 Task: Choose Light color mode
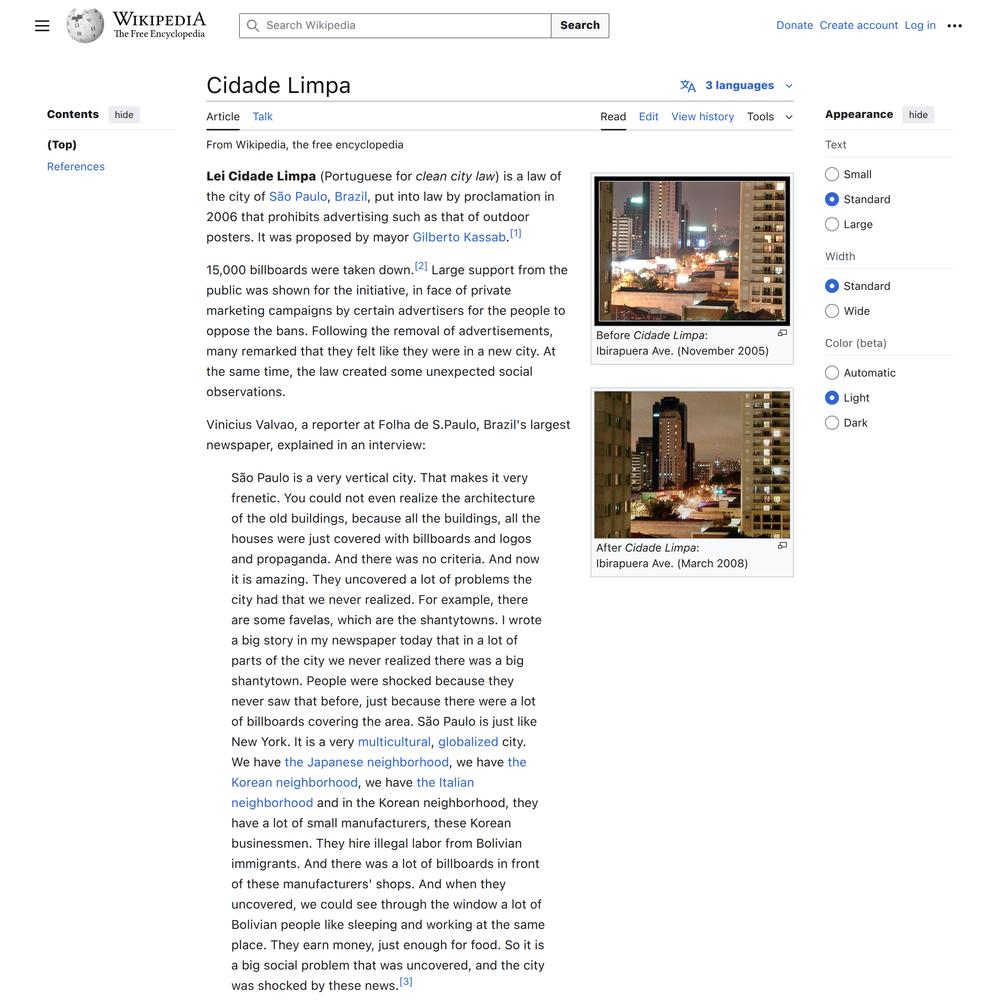coord(832,397)
